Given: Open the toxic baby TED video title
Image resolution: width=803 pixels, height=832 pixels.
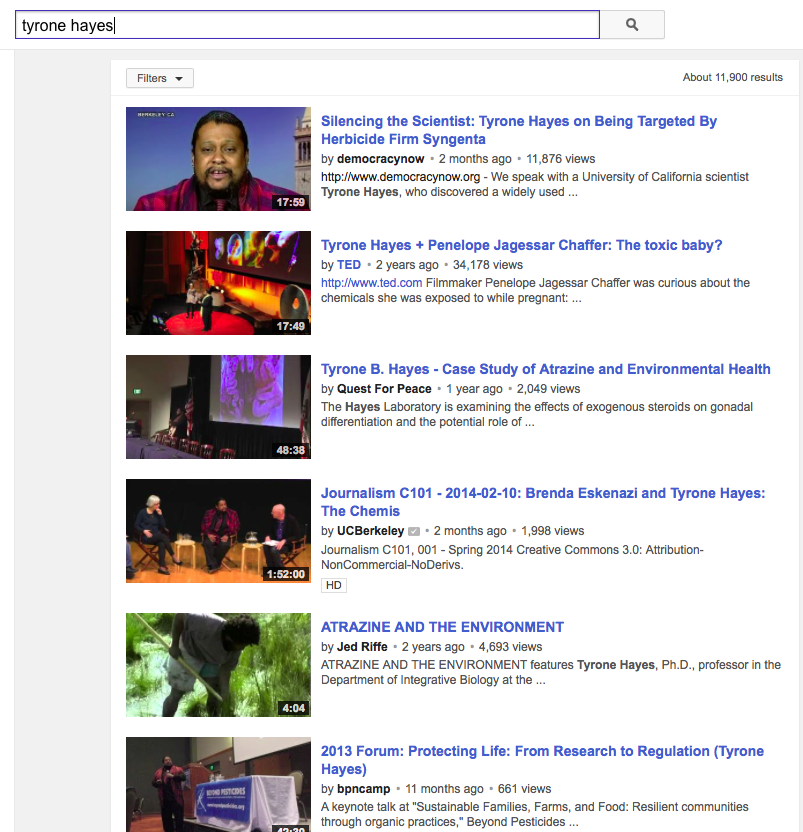Looking at the screenshot, I should (x=521, y=245).
